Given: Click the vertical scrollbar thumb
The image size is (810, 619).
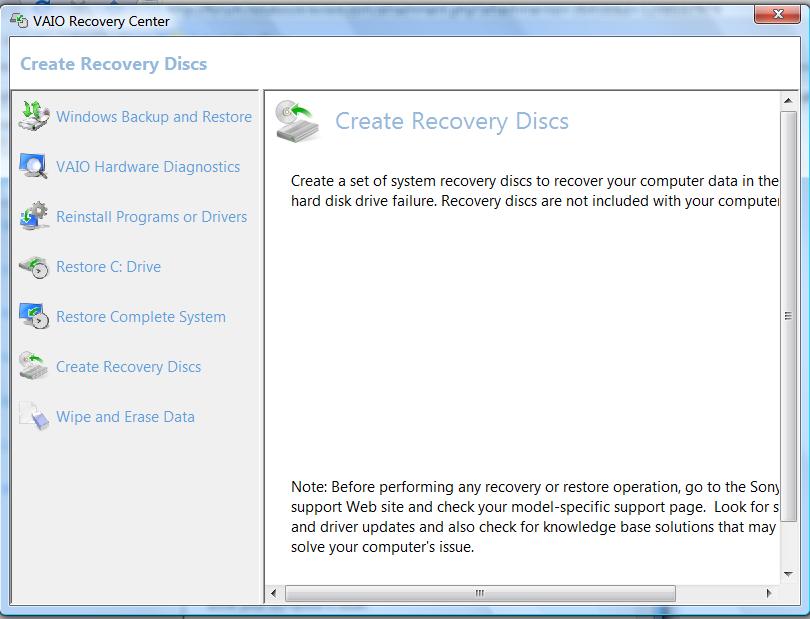Looking at the screenshot, I should pos(788,316).
